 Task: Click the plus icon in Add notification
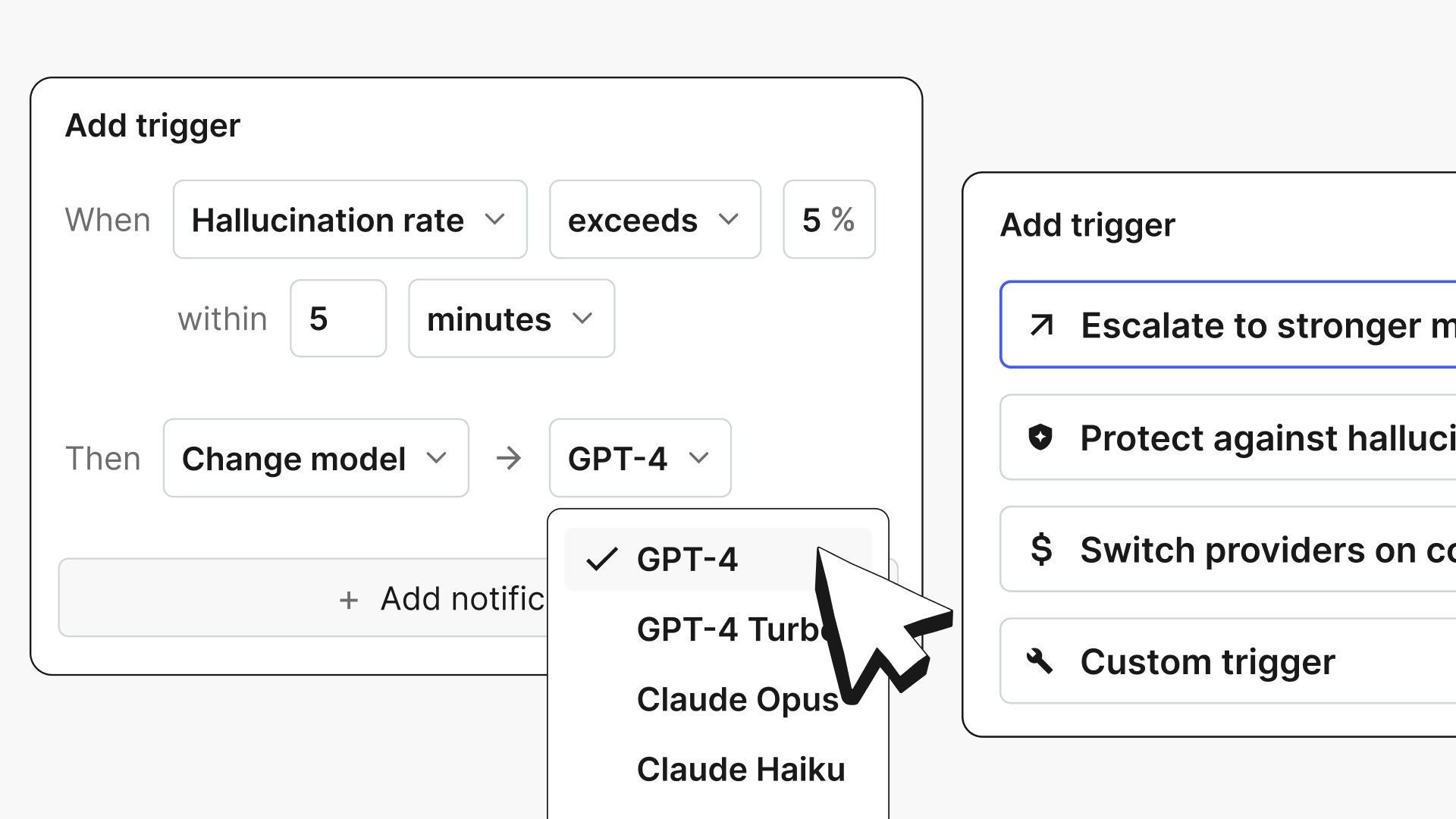click(349, 600)
